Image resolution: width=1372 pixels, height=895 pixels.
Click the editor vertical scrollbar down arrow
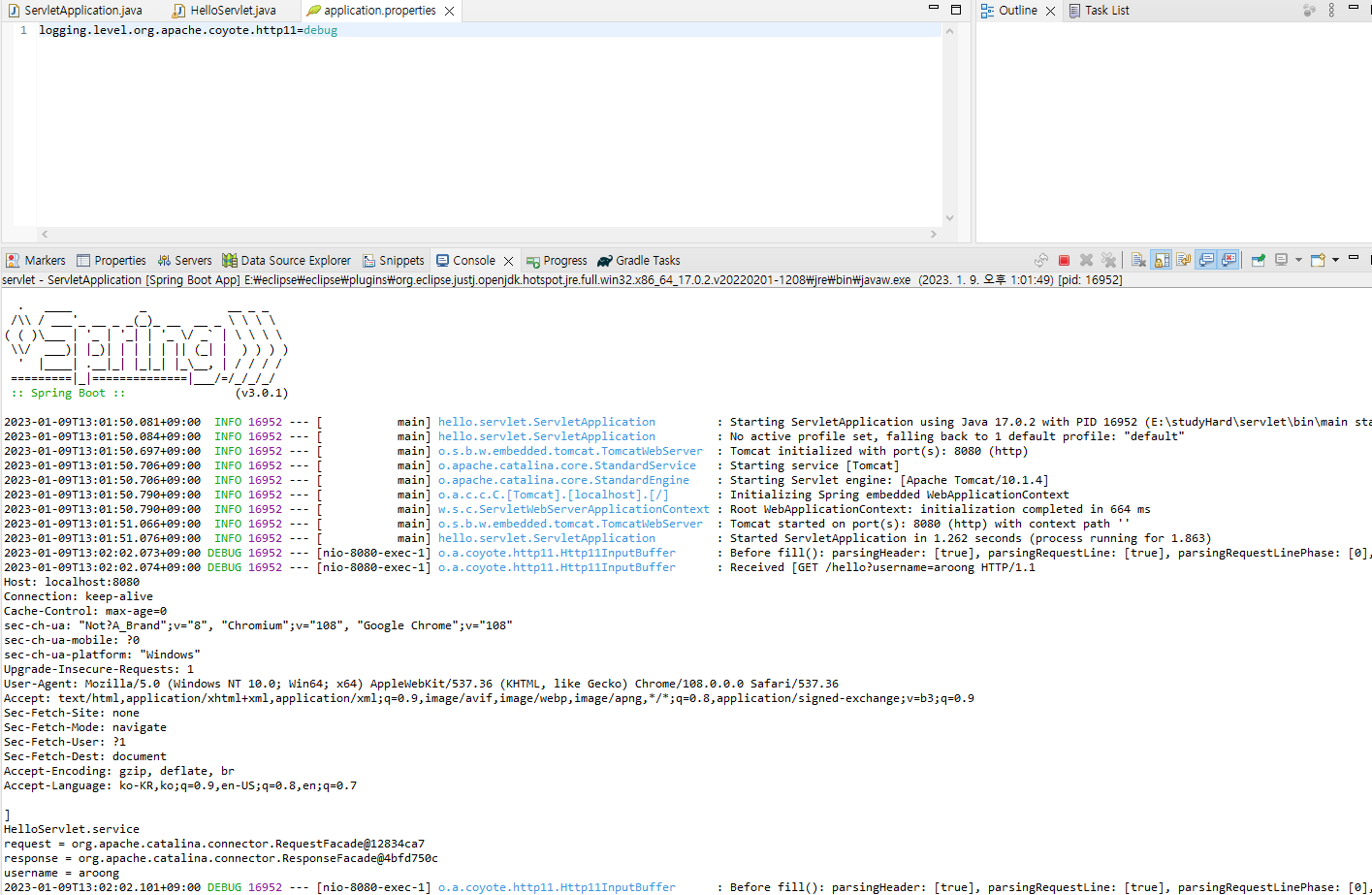[950, 218]
